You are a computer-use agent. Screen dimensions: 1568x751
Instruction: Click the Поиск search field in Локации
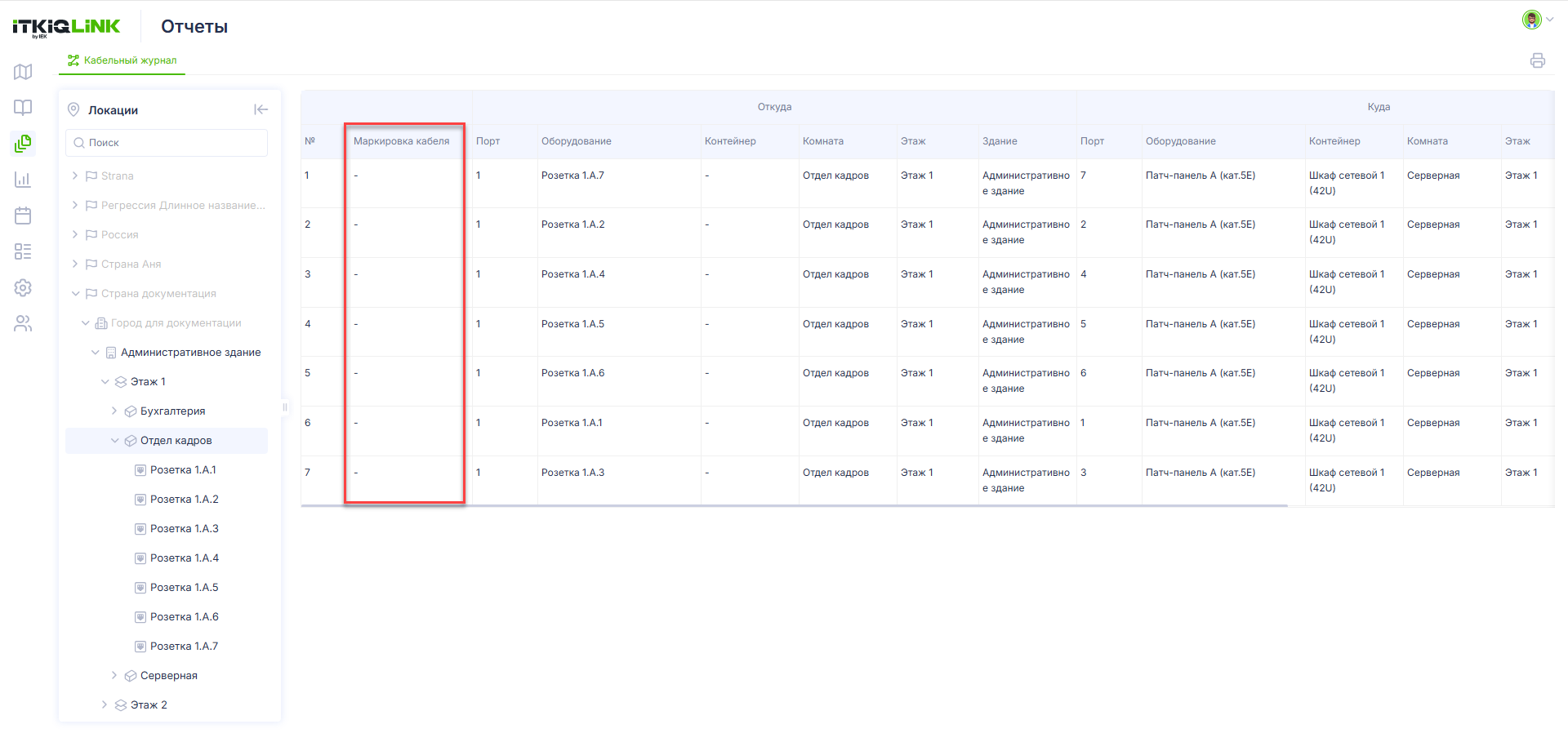click(x=167, y=143)
